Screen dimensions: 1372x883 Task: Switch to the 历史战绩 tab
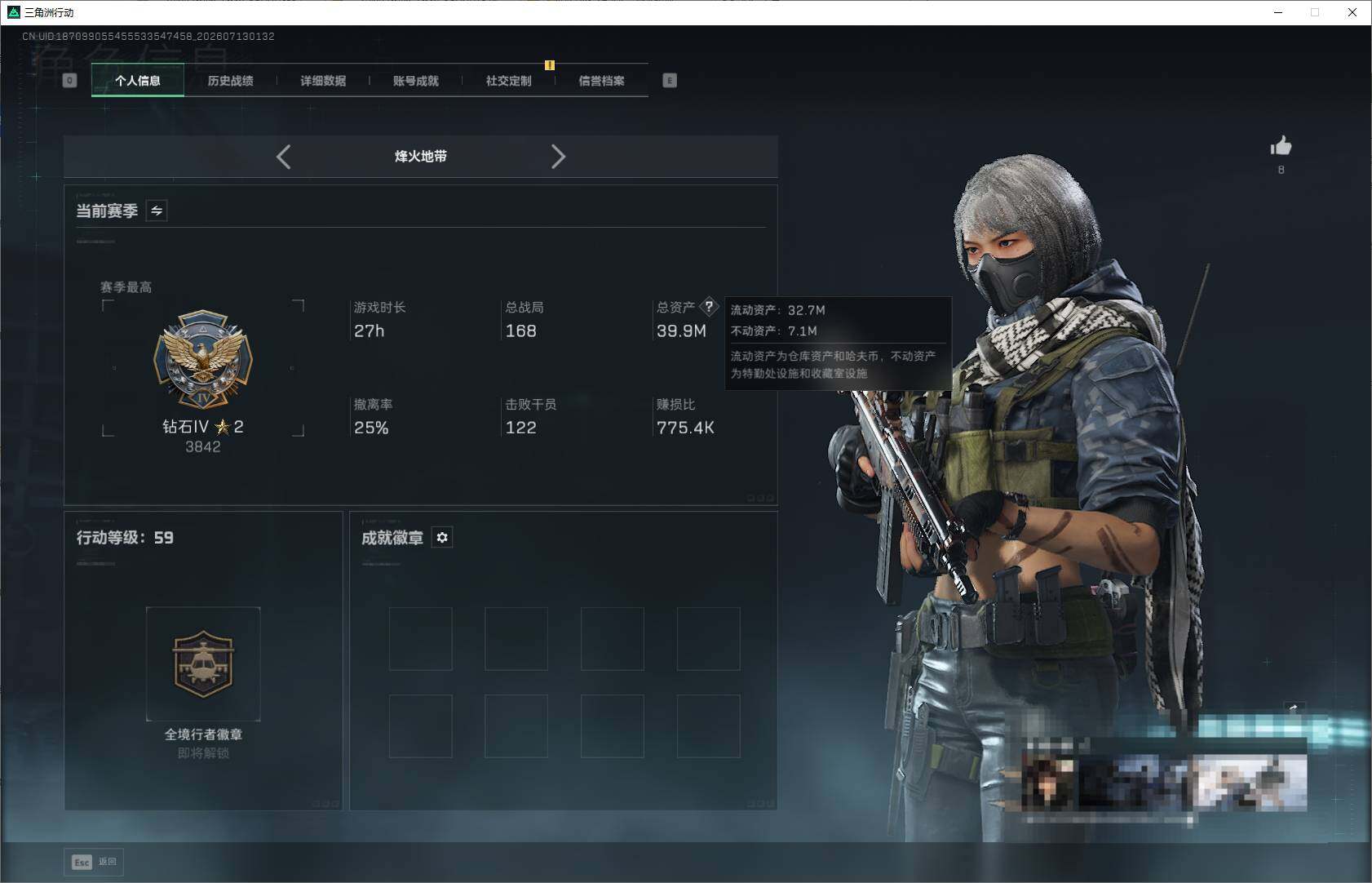230,81
